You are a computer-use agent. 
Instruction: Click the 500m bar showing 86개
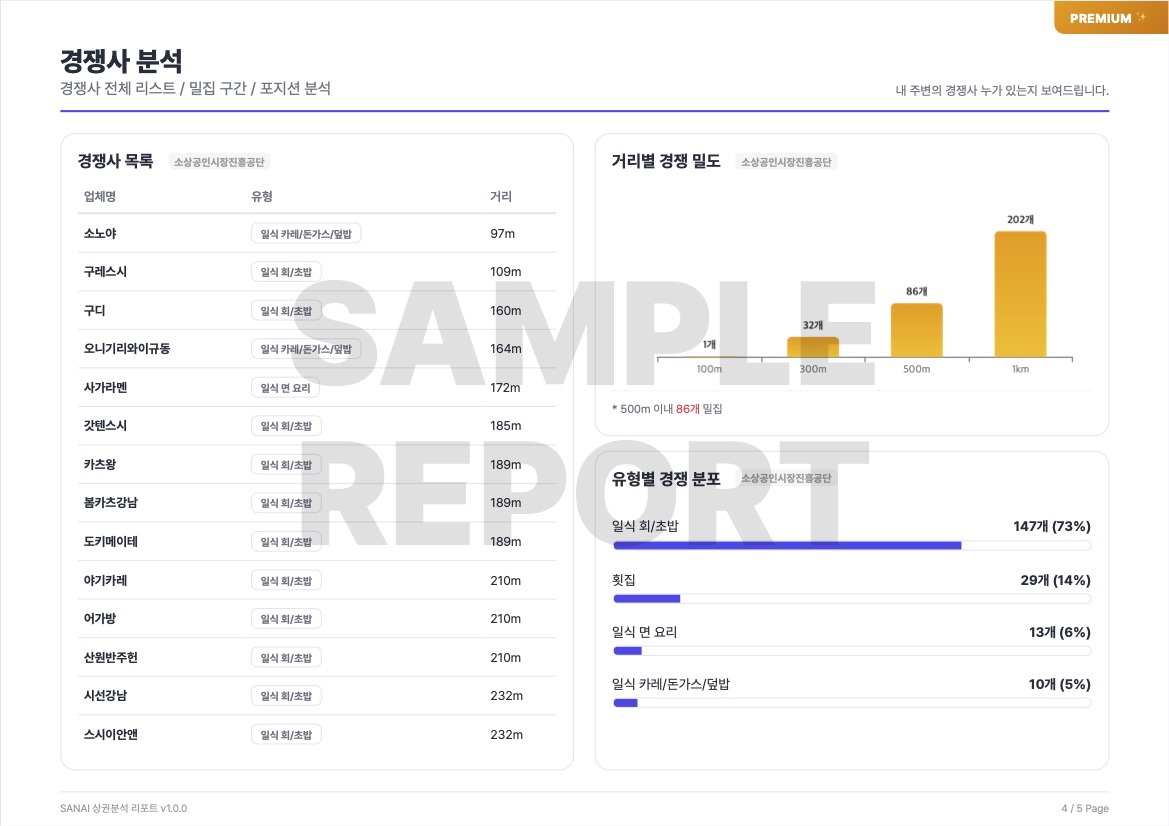(916, 330)
